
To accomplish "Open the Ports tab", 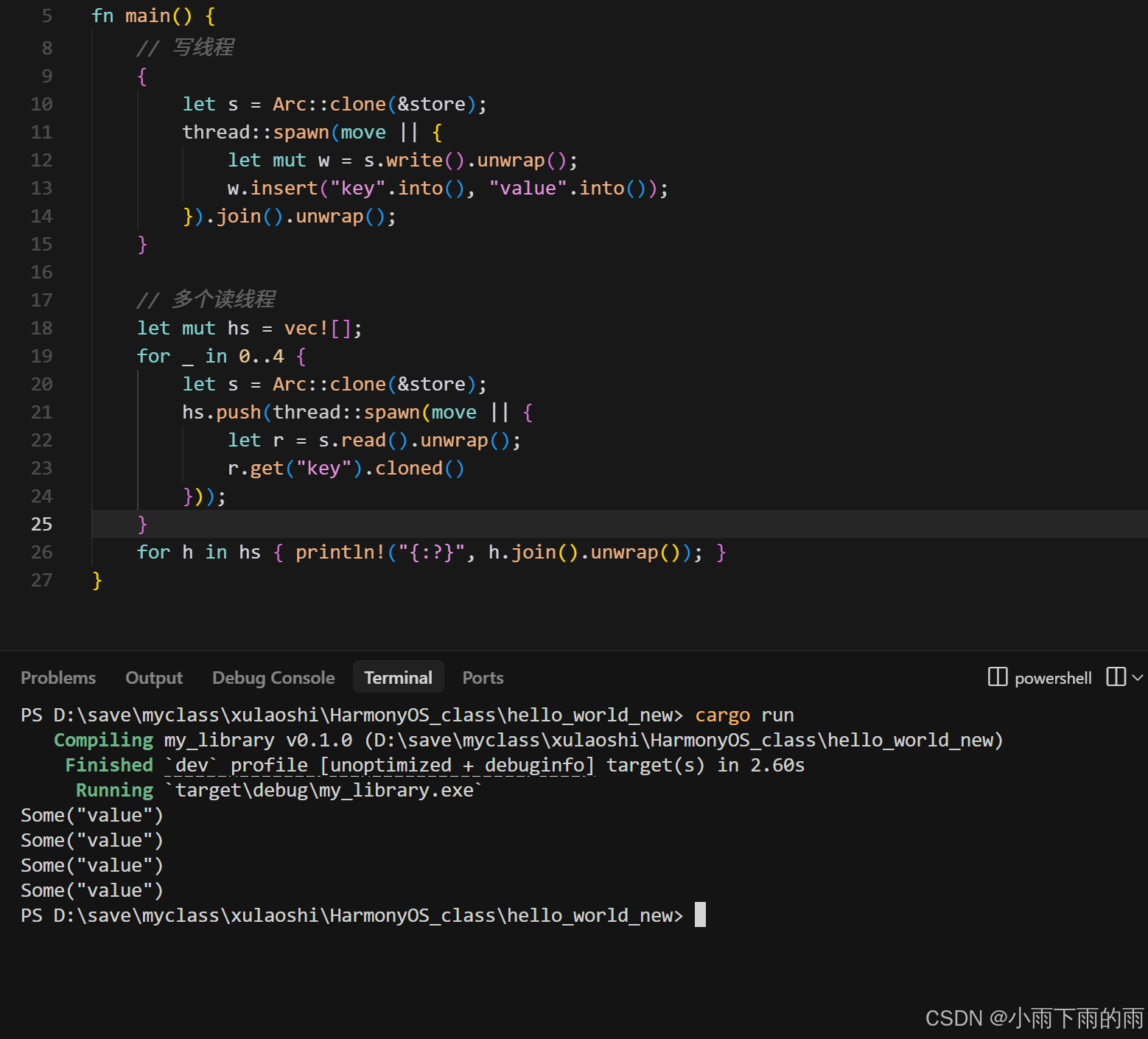I will [x=483, y=677].
